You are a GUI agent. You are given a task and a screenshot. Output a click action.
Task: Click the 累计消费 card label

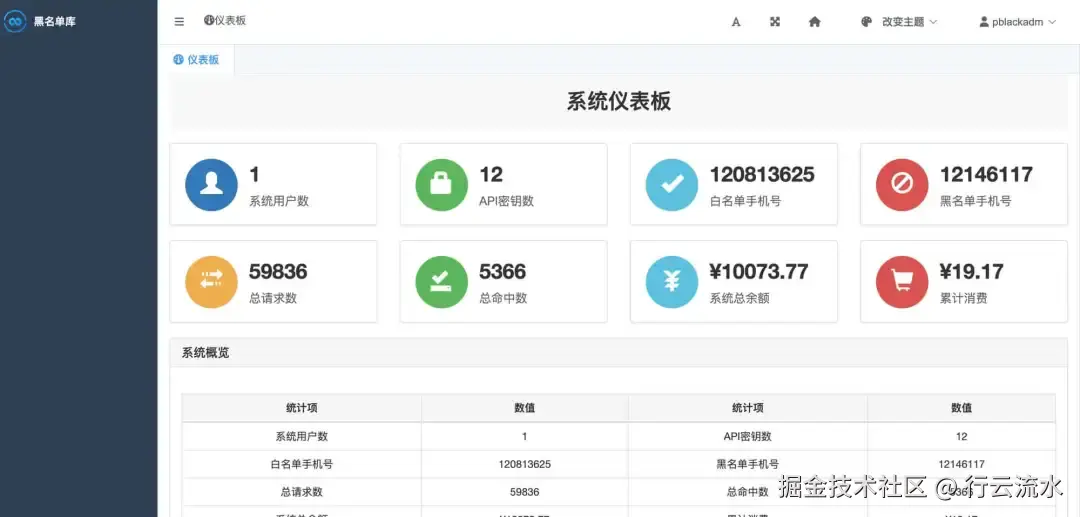click(963, 298)
